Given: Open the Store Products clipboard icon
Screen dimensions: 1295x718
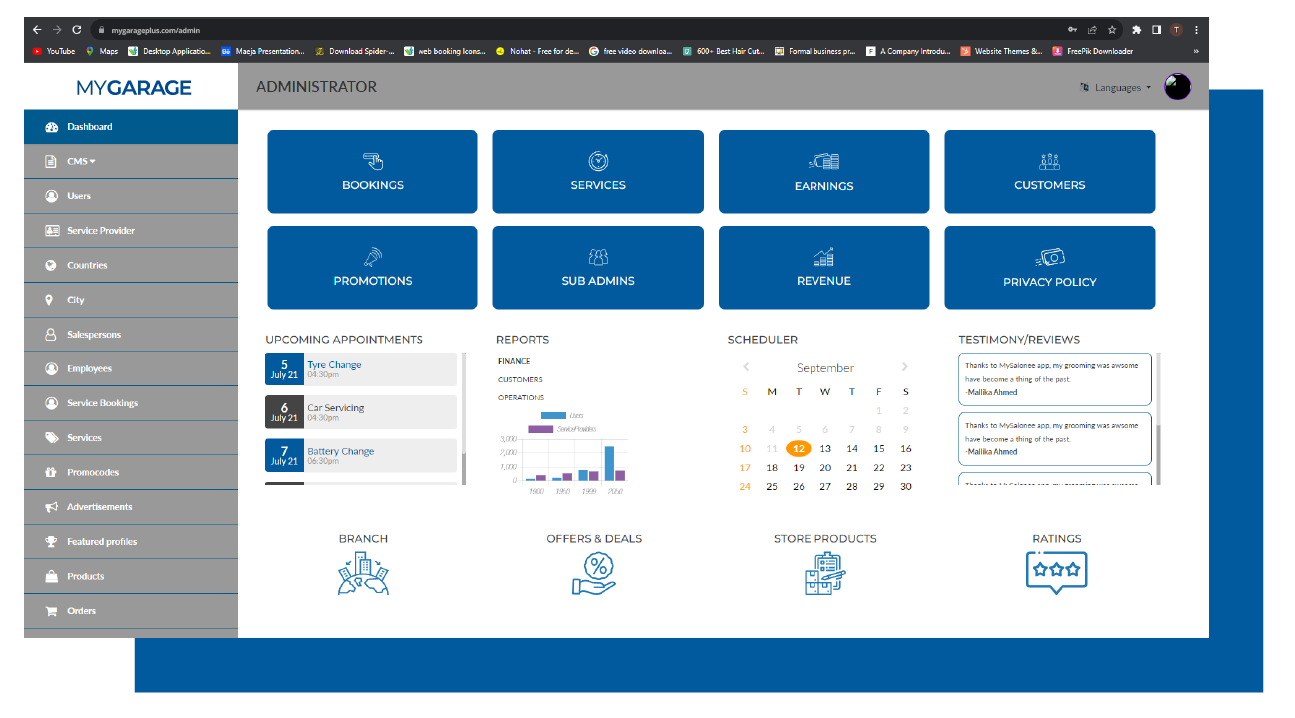Looking at the screenshot, I should tap(825, 574).
